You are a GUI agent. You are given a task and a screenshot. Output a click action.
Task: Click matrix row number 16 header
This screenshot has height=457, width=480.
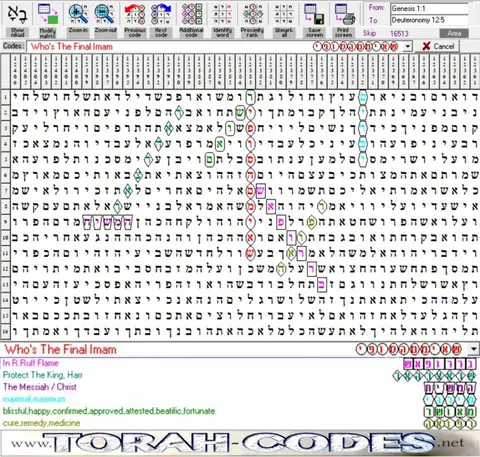pyautogui.click(x=6, y=332)
